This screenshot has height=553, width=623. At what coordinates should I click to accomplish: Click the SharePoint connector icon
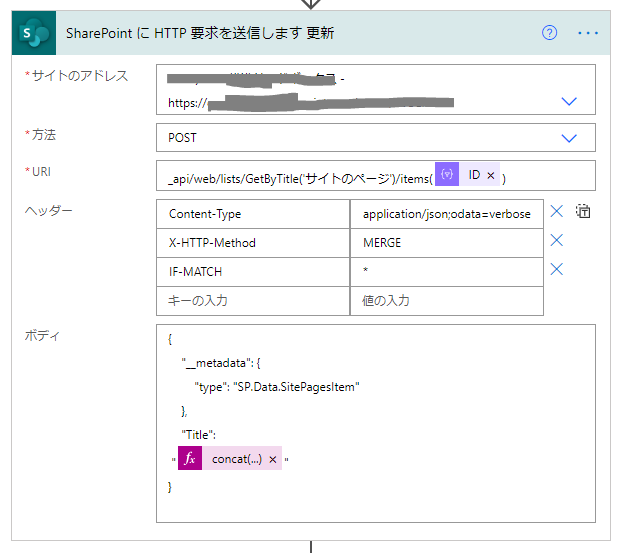(x=34, y=33)
